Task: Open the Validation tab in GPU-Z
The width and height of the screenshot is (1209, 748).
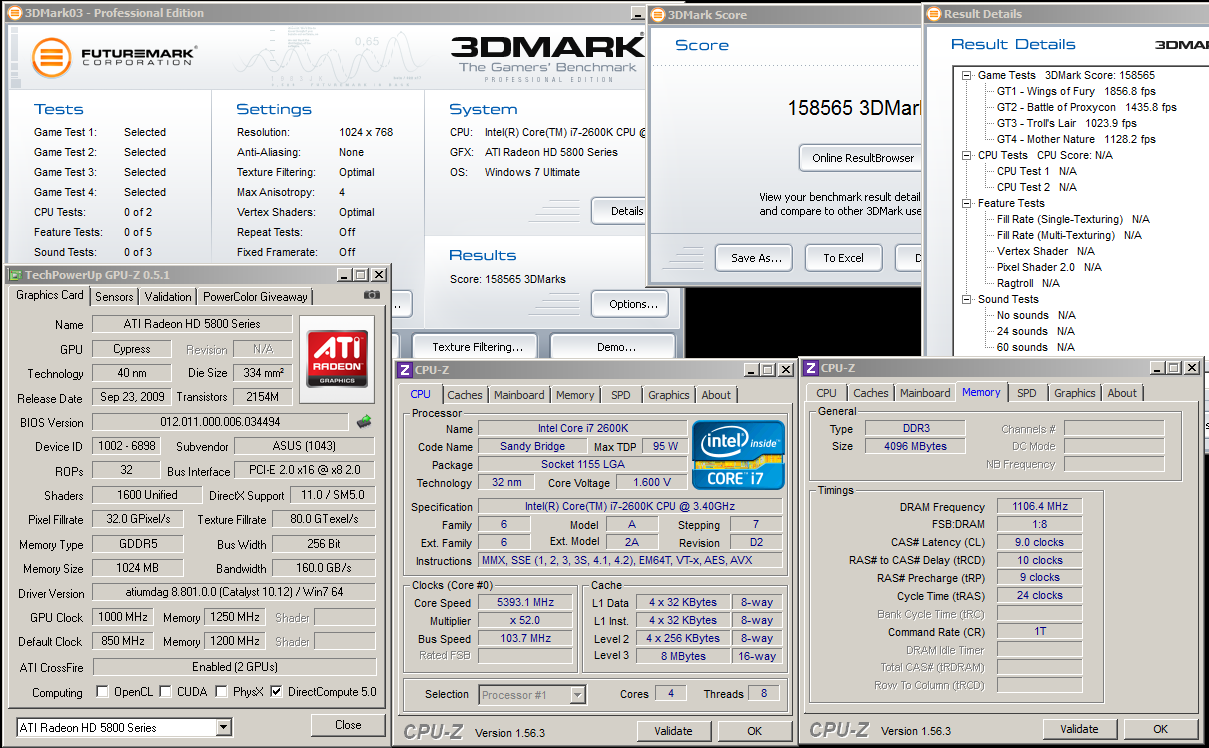Action: point(168,297)
